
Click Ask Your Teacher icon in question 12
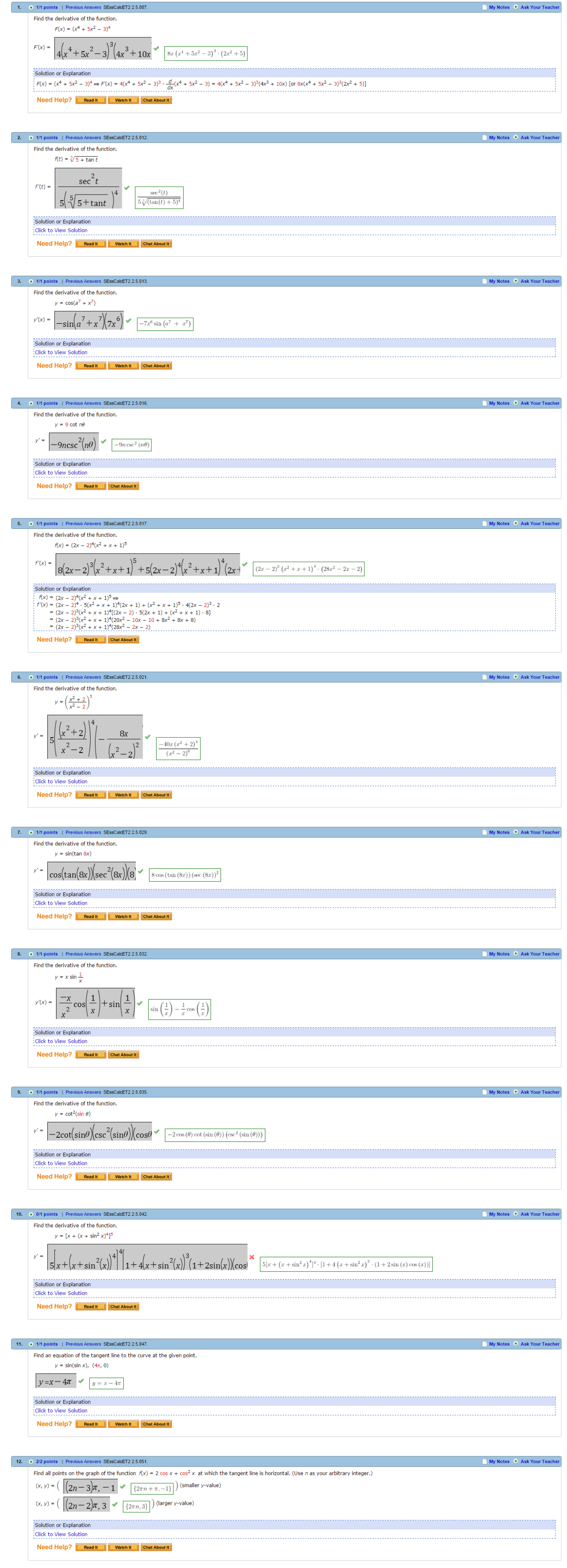click(516, 1461)
